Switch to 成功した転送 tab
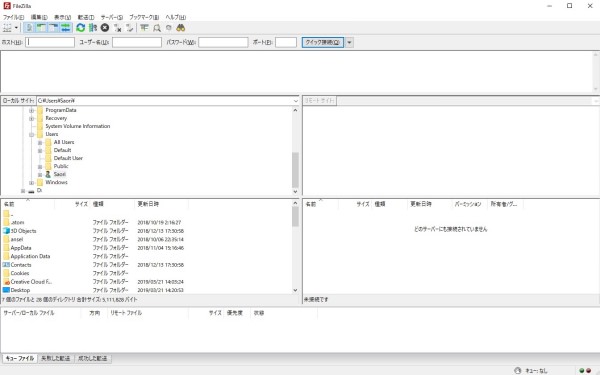The width and height of the screenshot is (600, 375). [93, 359]
